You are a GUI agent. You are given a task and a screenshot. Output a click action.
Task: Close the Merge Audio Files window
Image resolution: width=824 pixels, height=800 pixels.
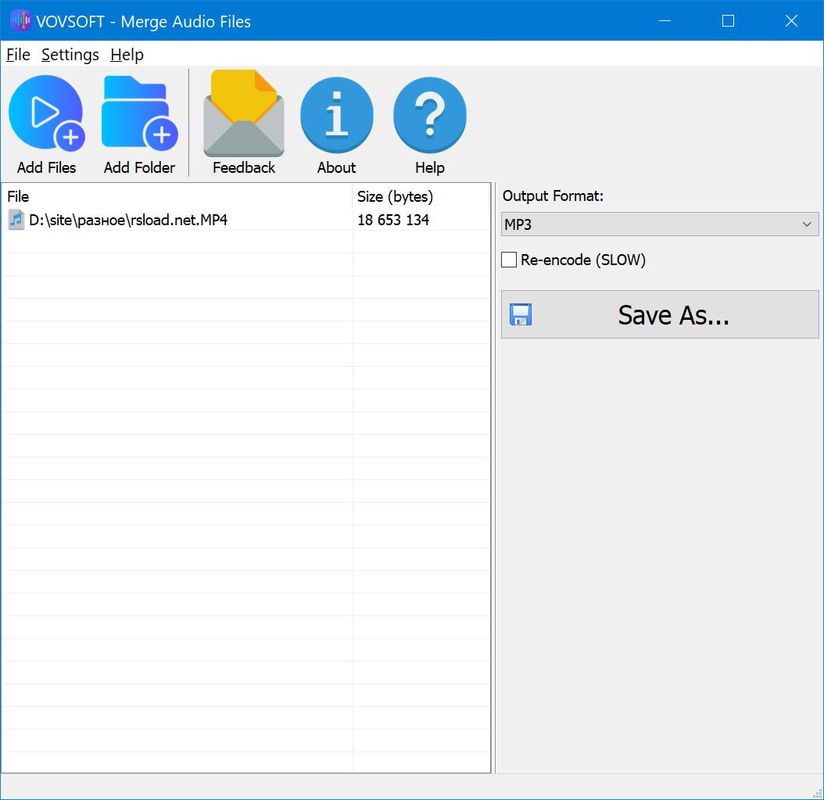pos(791,21)
